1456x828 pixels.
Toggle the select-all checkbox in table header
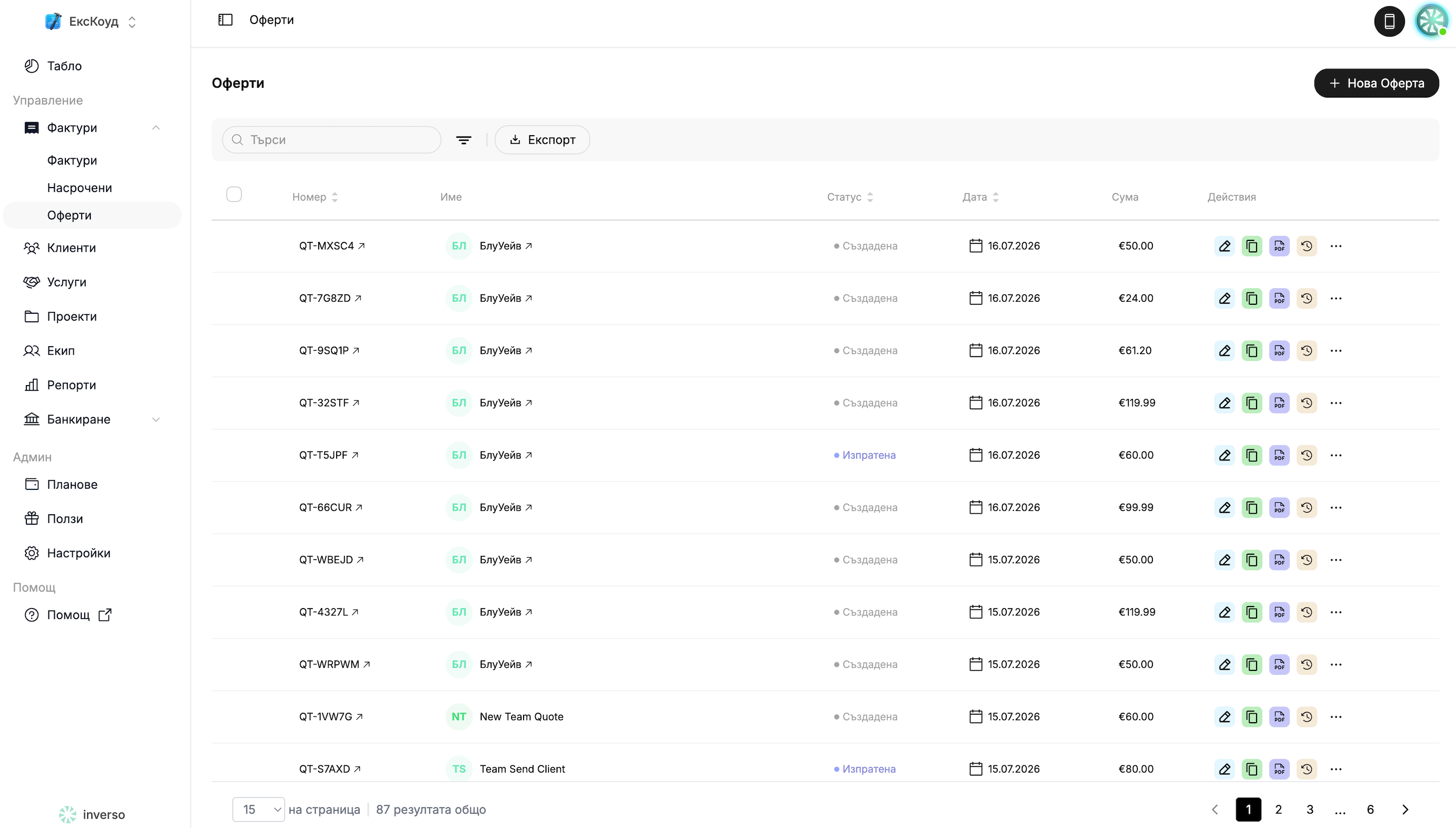point(233,195)
